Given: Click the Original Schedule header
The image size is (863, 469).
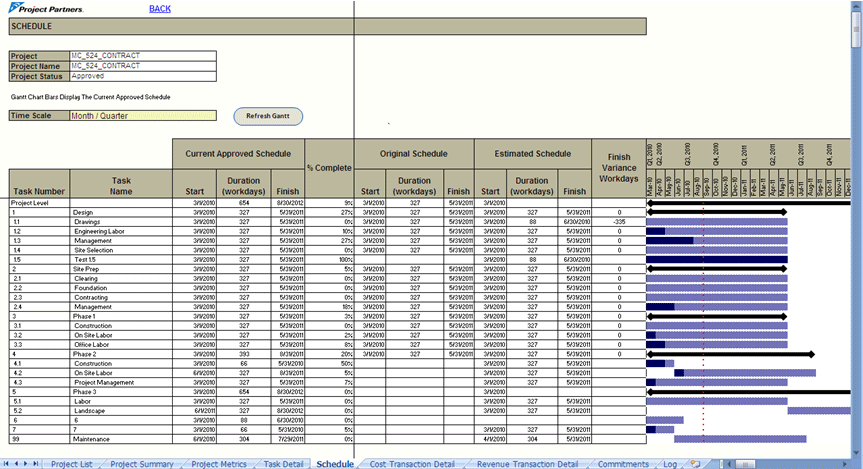Looking at the screenshot, I should [x=414, y=154].
